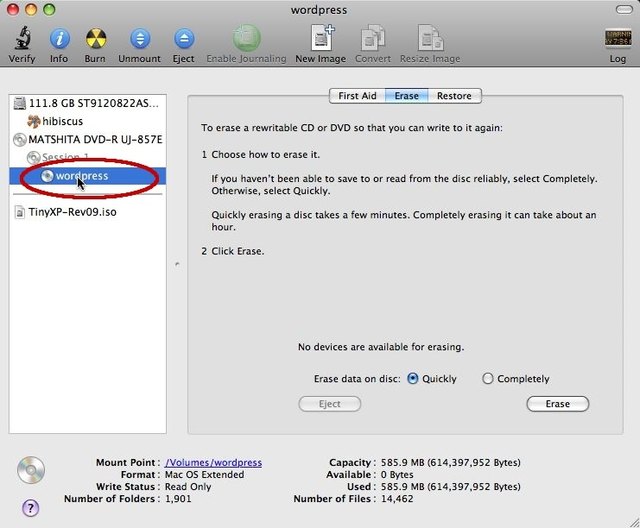Viewport: 640px width, 528px height.
Task: Open the purple Help question mark button
Action: coord(31,508)
